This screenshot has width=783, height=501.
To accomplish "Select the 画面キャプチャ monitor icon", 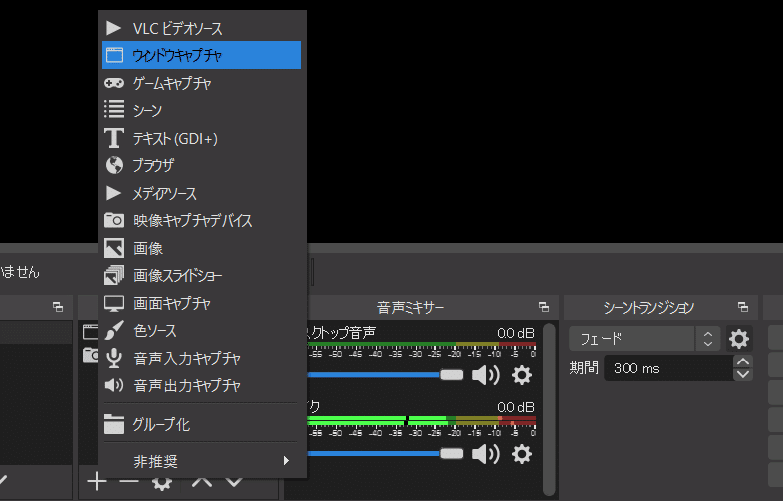I will [114, 303].
